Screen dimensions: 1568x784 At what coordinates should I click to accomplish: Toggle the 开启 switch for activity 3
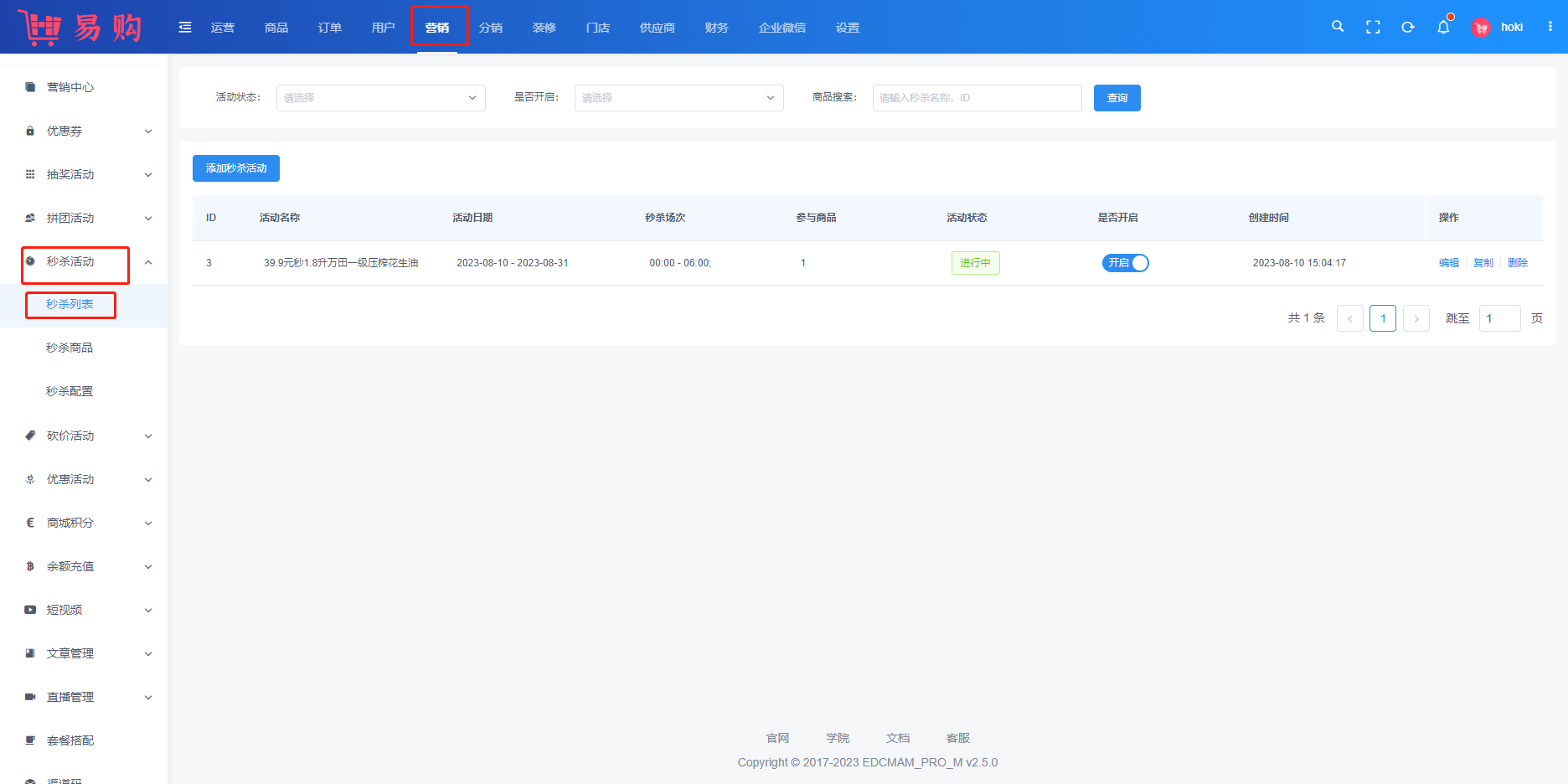coord(1125,263)
